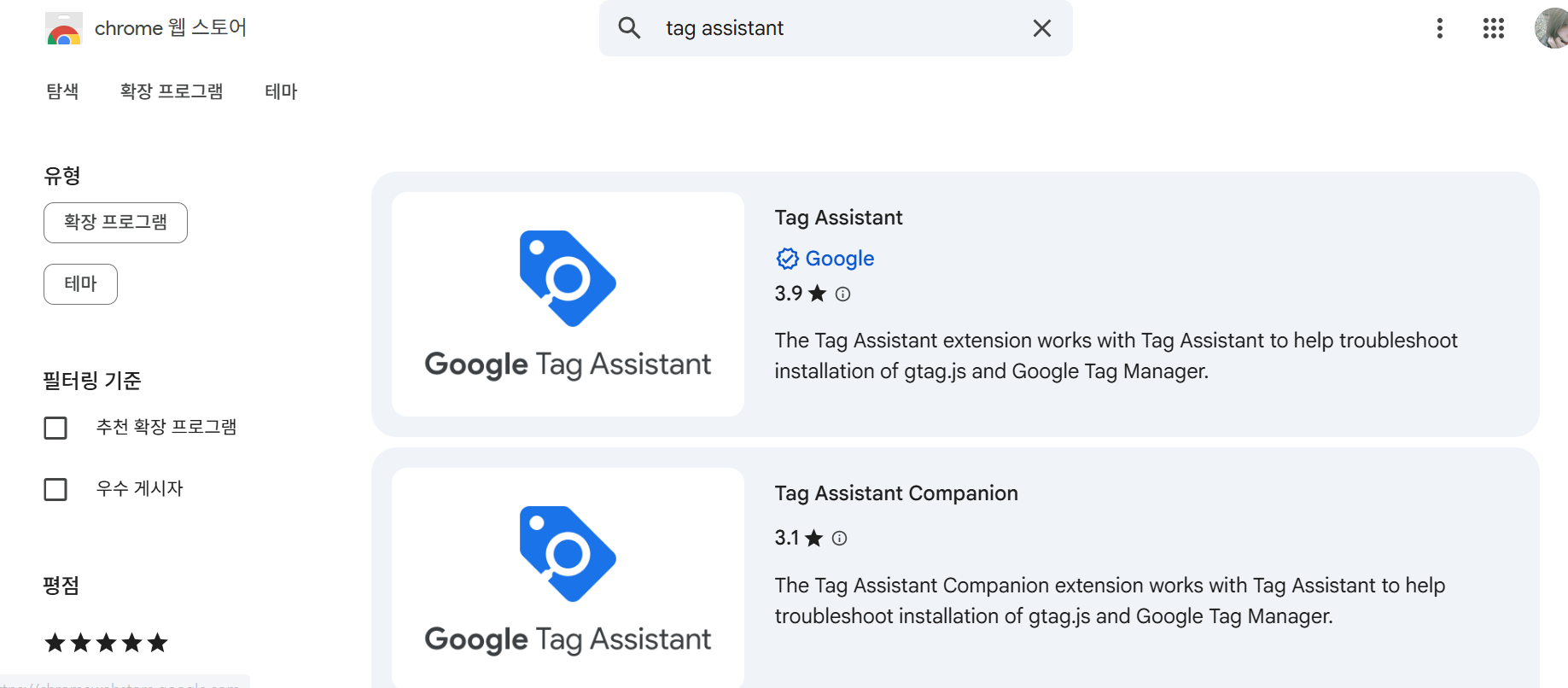Click the info icon beside the 3.9 rating
Viewport: 1568px width, 688px height.
(842, 294)
